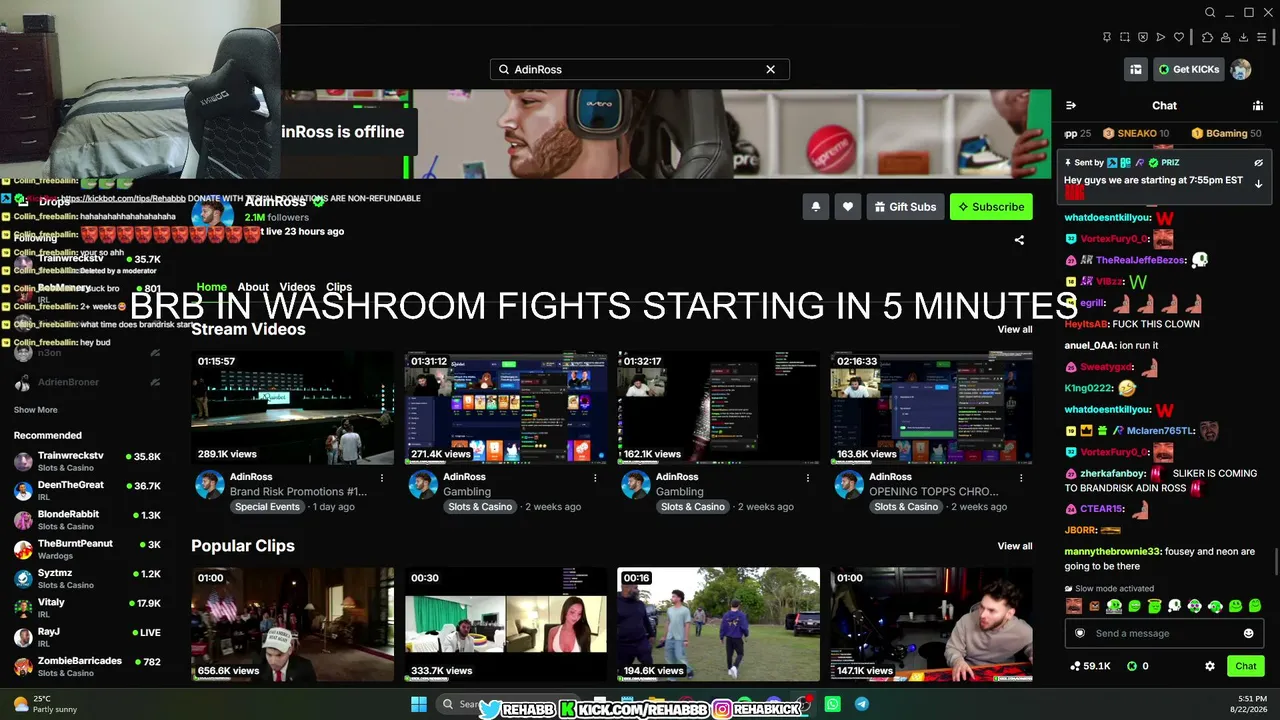The height and width of the screenshot is (720, 1280).
Task: Open the Videos tab
Action: [297, 287]
